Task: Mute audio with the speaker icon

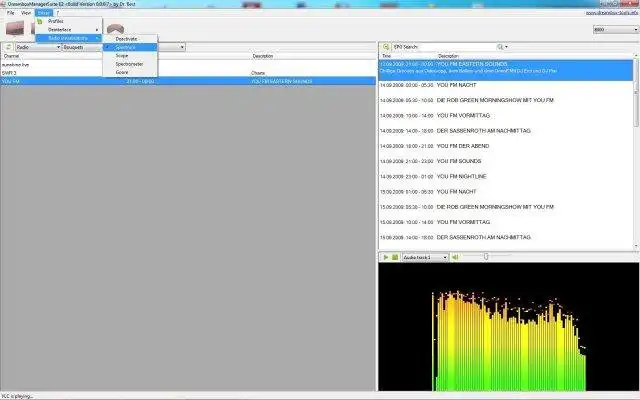Action: point(455,257)
